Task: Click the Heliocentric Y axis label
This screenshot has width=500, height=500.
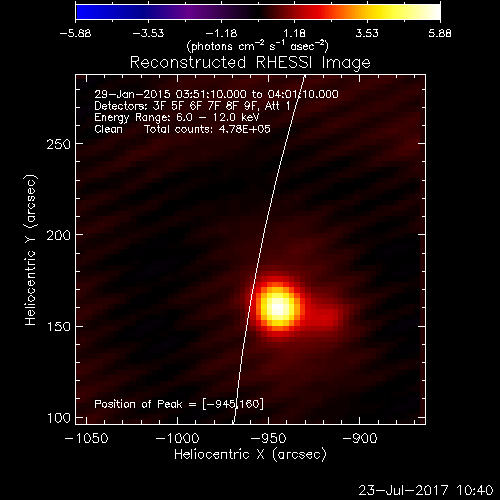Action: pyautogui.click(x=31, y=250)
